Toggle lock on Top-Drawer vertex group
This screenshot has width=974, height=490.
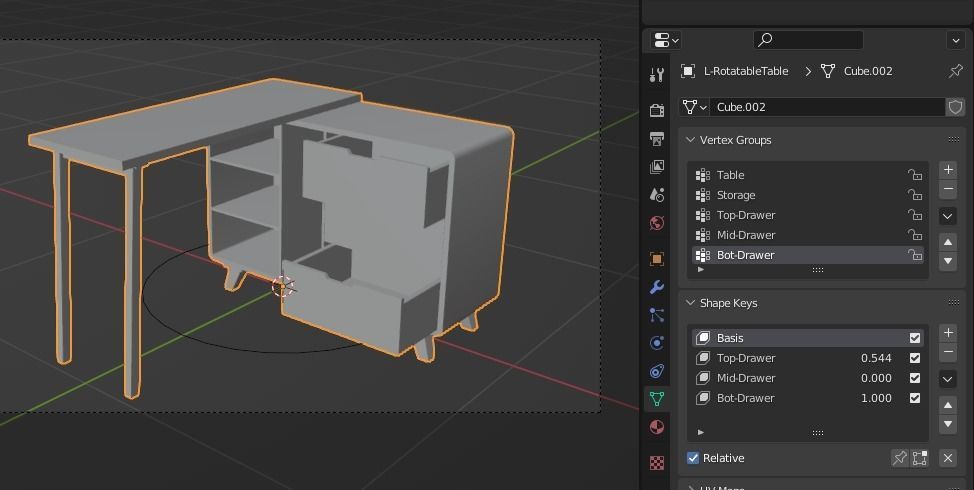point(915,215)
